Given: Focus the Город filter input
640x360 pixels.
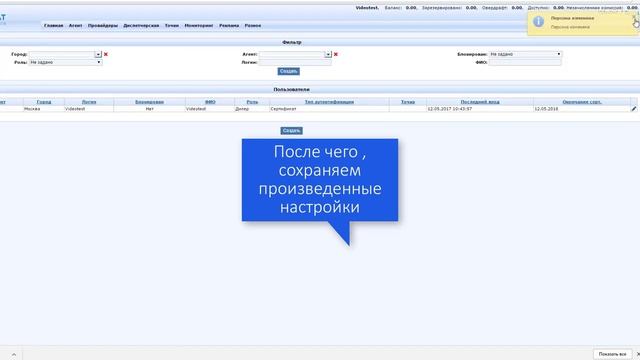Looking at the screenshot, I should pyautogui.click(x=62, y=54).
